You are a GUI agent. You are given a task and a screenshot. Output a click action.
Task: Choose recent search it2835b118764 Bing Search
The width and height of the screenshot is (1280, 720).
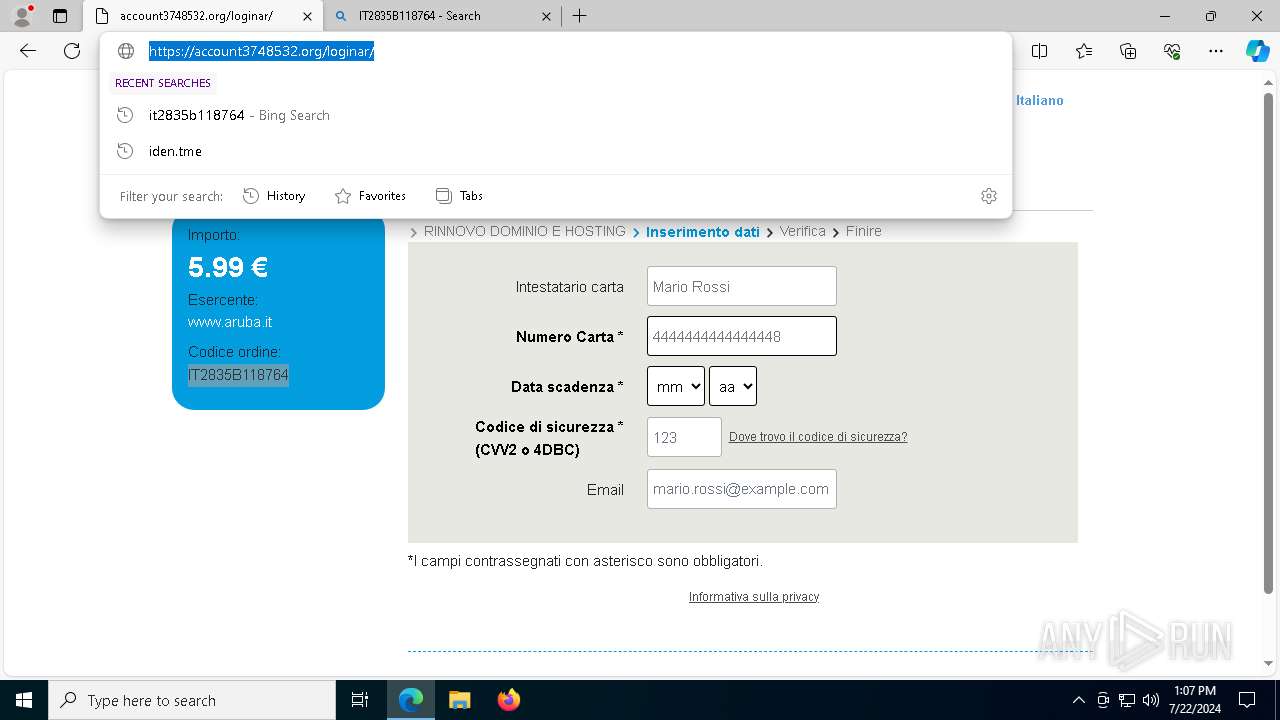tap(556, 115)
